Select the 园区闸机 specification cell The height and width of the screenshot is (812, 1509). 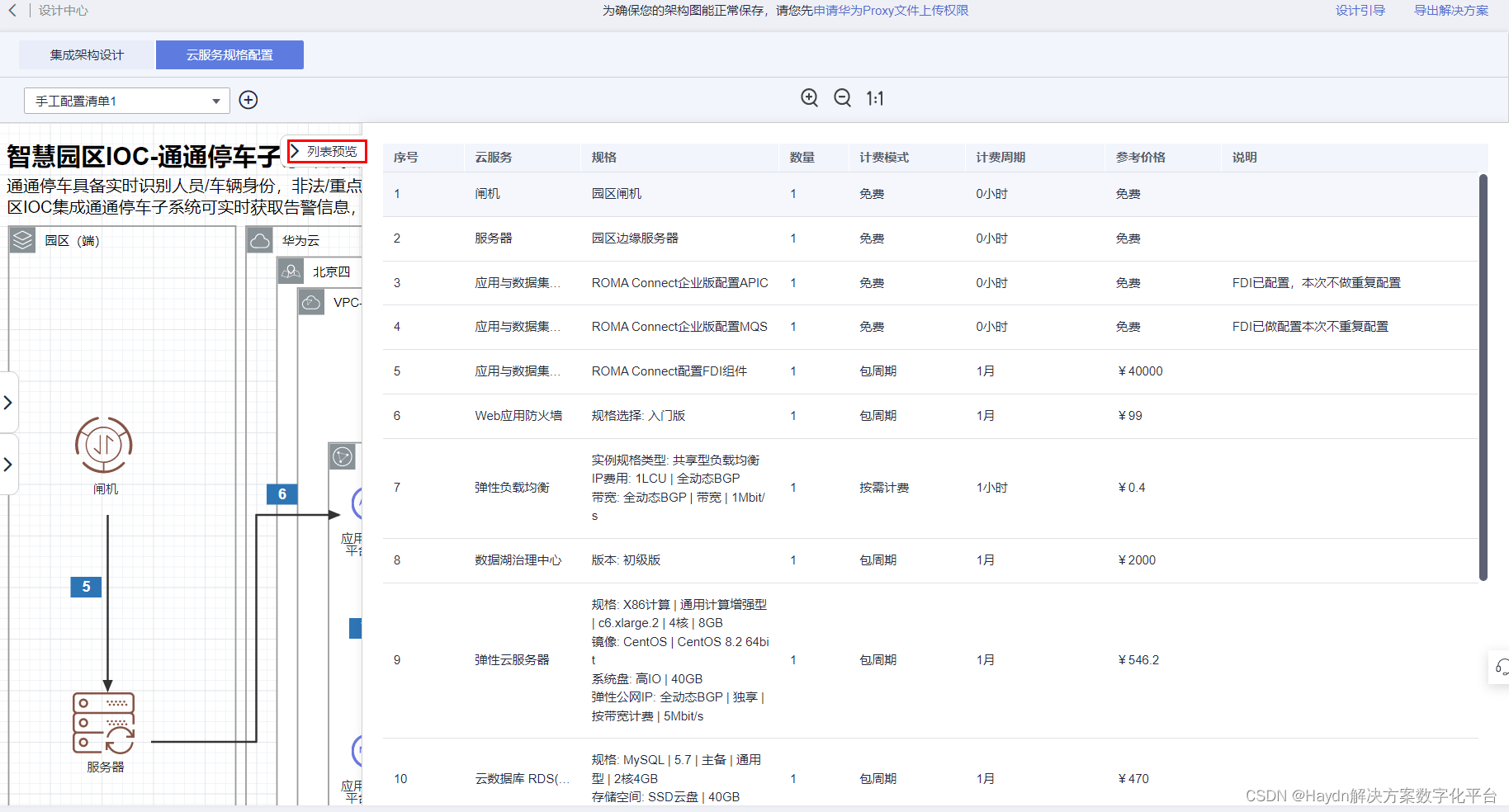[617, 194]
